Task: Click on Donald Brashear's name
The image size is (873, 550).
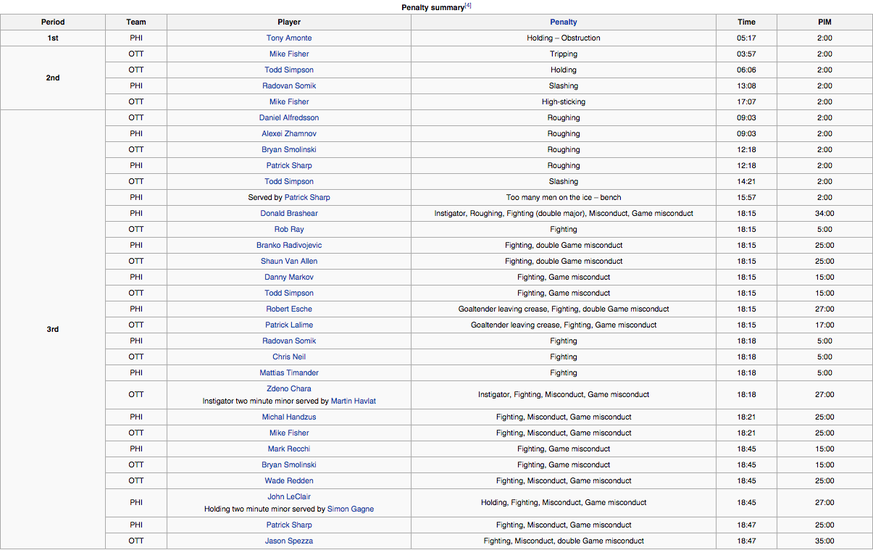Action: coord(289,213)
